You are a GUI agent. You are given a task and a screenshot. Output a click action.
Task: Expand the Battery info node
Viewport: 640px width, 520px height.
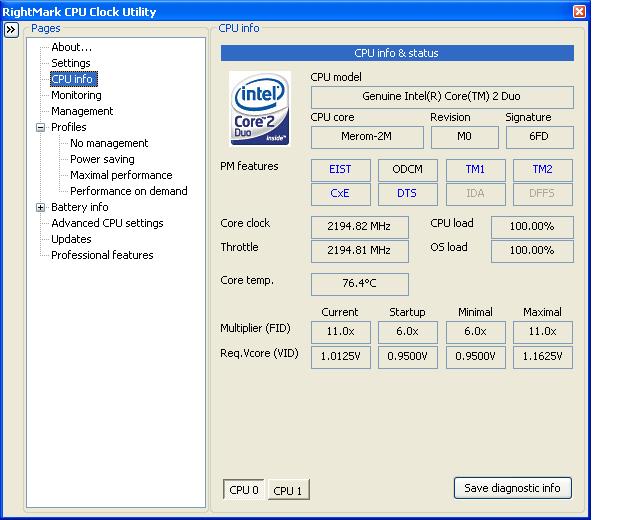point(40,207)
